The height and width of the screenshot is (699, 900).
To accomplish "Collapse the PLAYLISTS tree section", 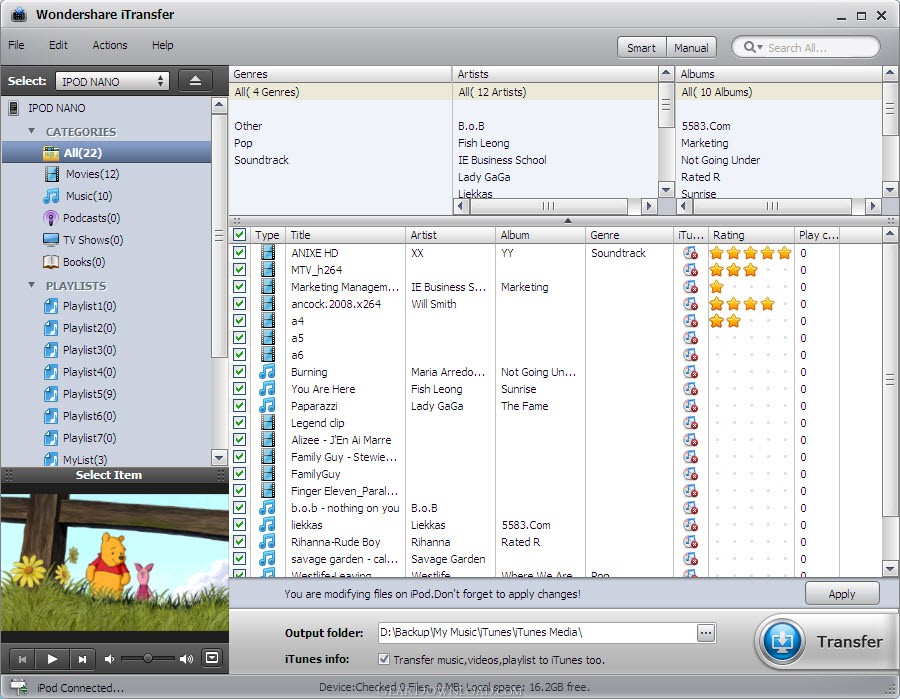I will (32, 285).
